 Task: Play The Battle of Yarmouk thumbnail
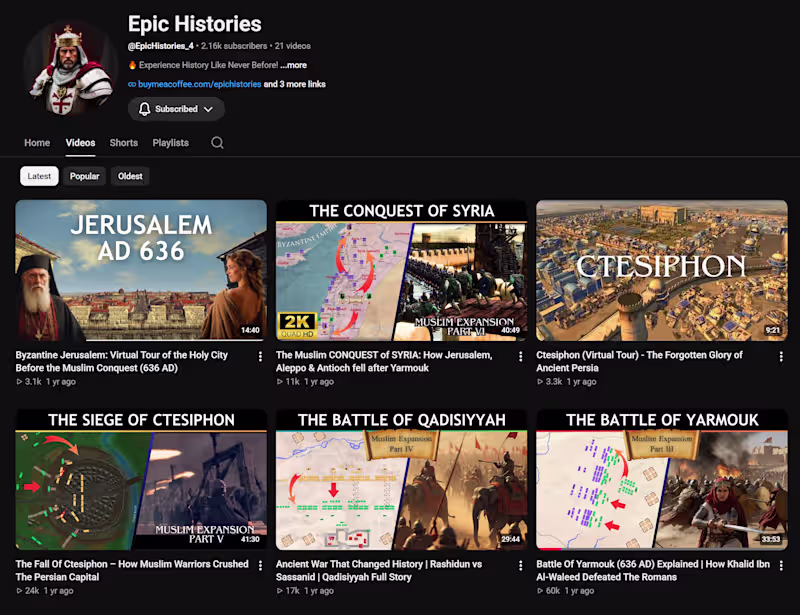coord(662,479)
